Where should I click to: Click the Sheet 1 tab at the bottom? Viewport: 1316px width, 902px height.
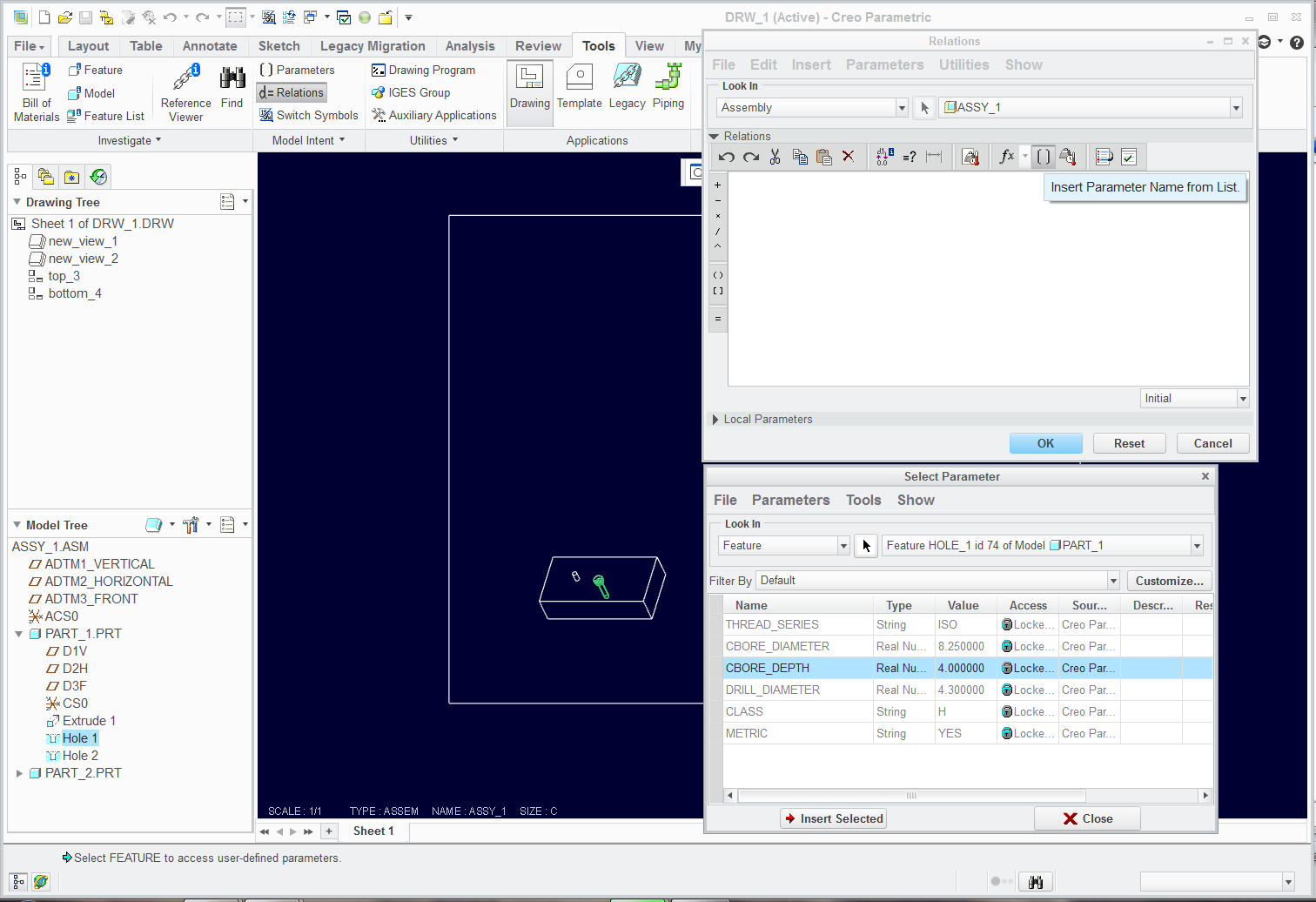373,831
